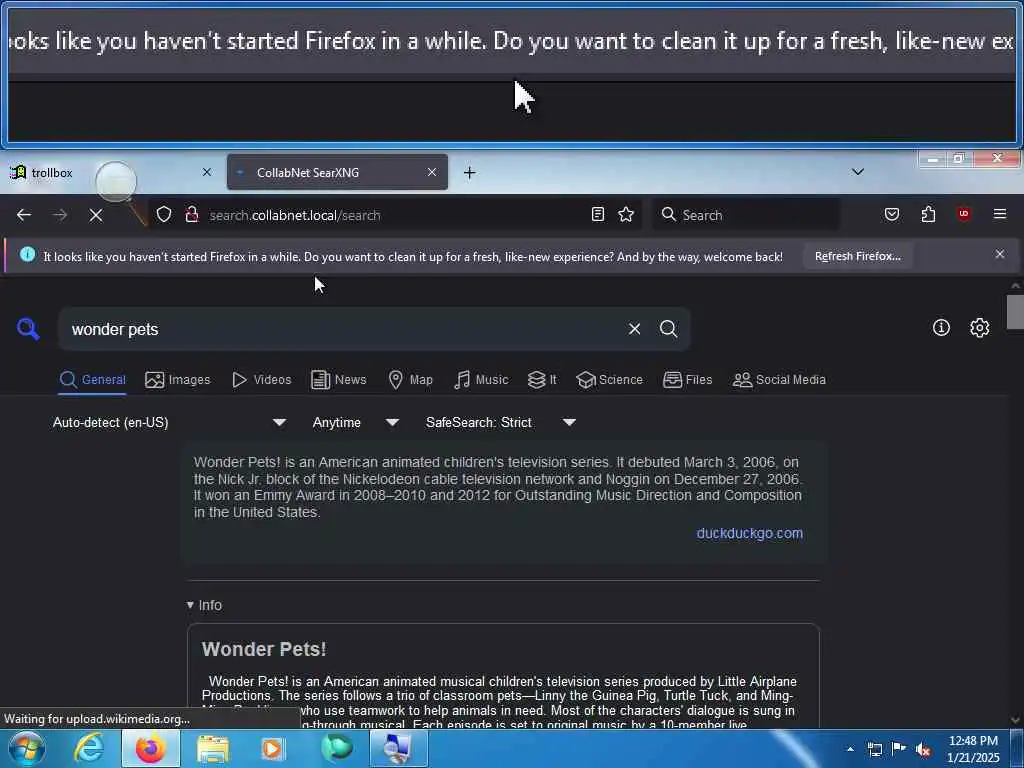Close the CollabNet SearXNG tab

click(432, 172)
